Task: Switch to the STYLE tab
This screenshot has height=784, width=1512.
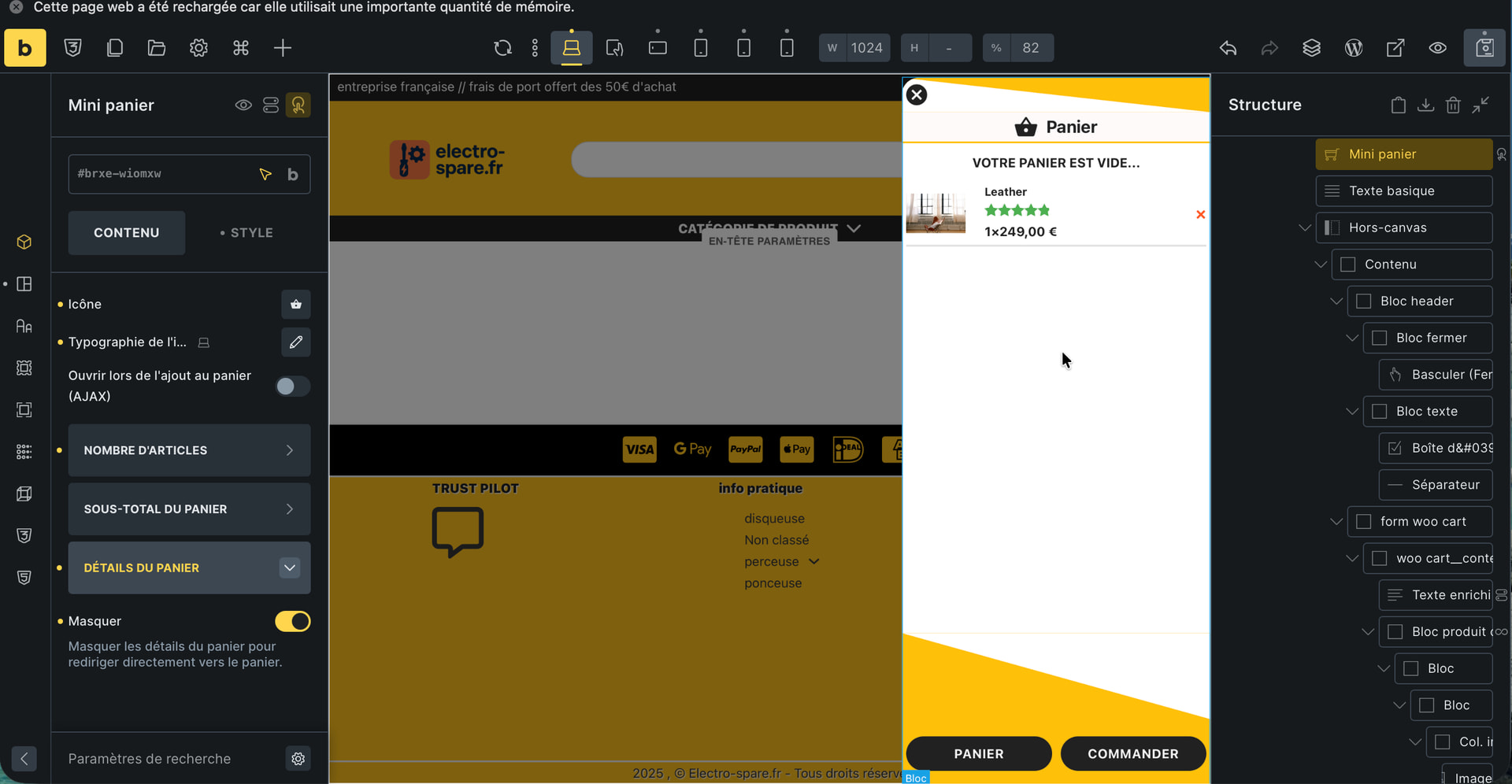Action: click(x=247, y=233)
